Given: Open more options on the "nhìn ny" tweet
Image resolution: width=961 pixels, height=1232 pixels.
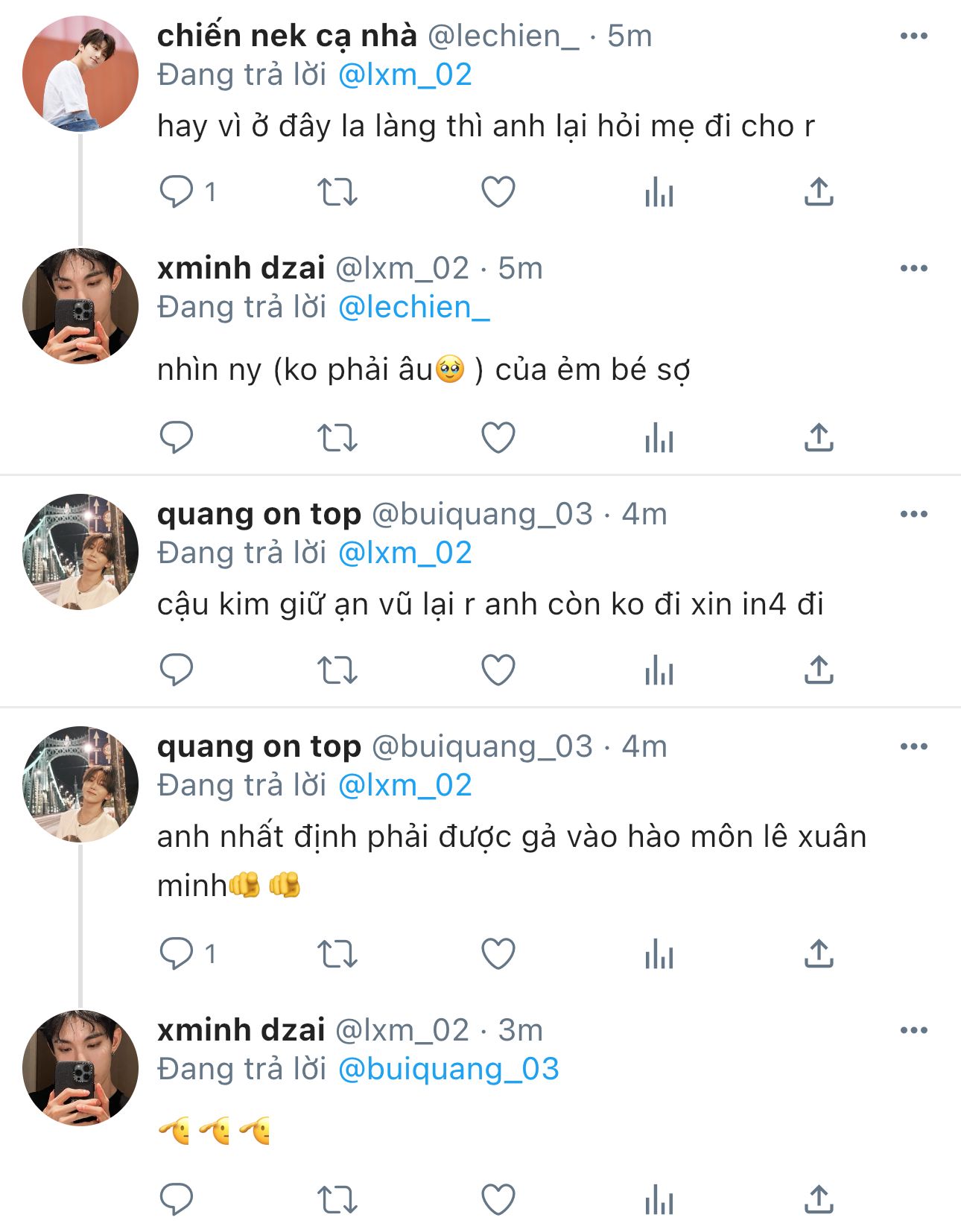Looking at the screenshot, I should click(x=913, y=268).
